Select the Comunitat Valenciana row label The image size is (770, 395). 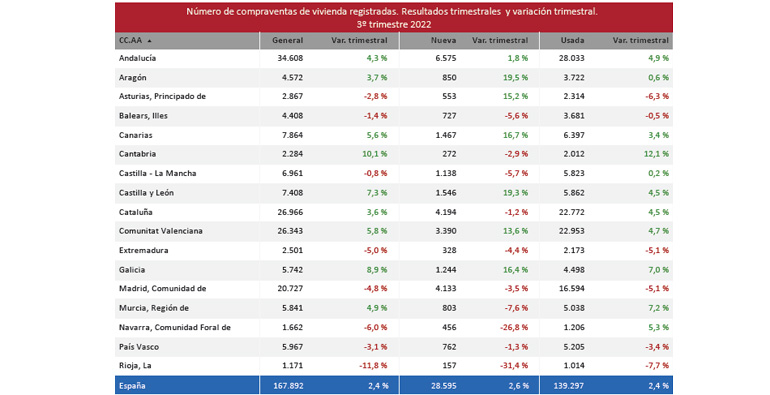161,231
